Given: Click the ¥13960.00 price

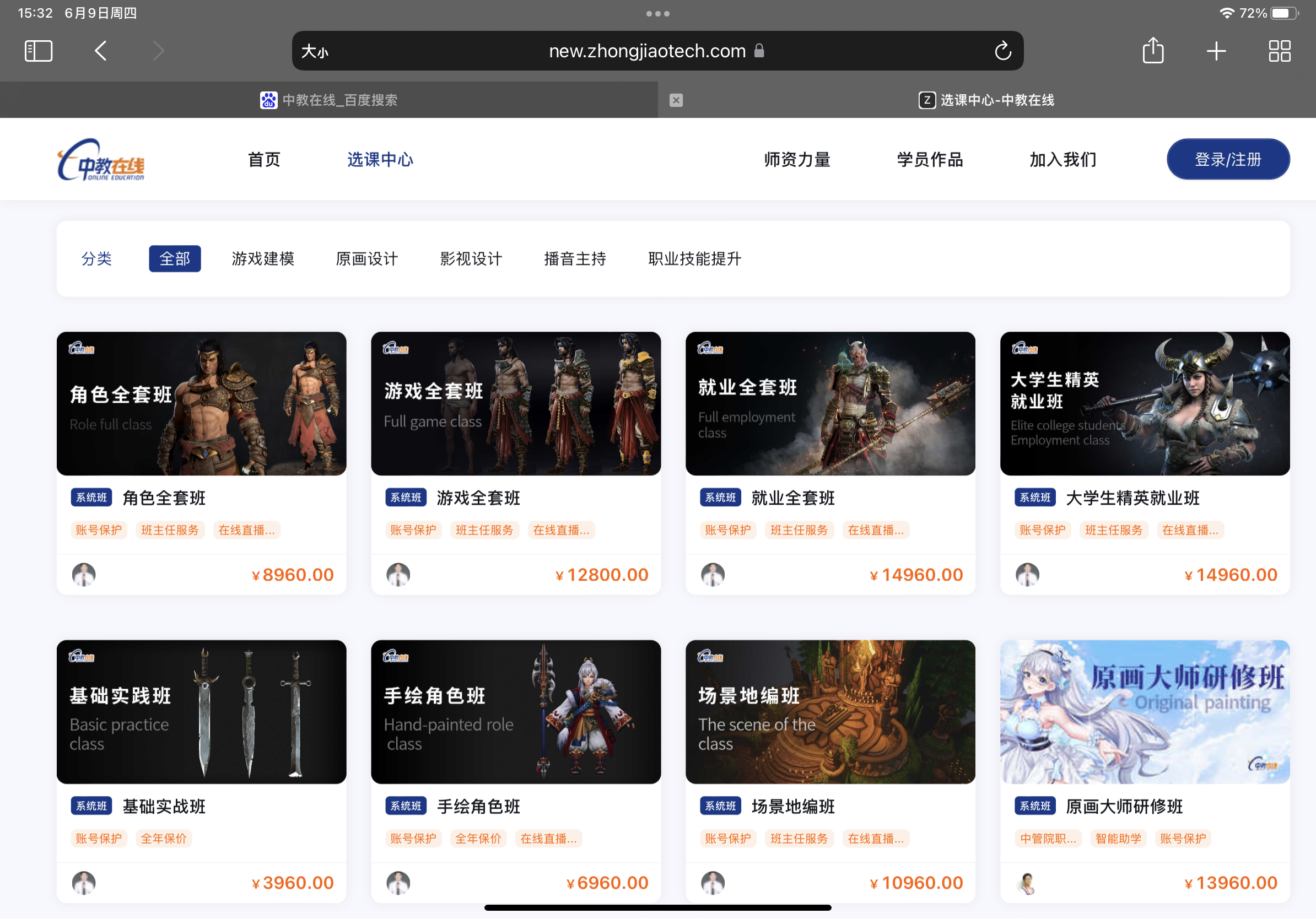Looking at the screenshot, I should (1231, 883).
